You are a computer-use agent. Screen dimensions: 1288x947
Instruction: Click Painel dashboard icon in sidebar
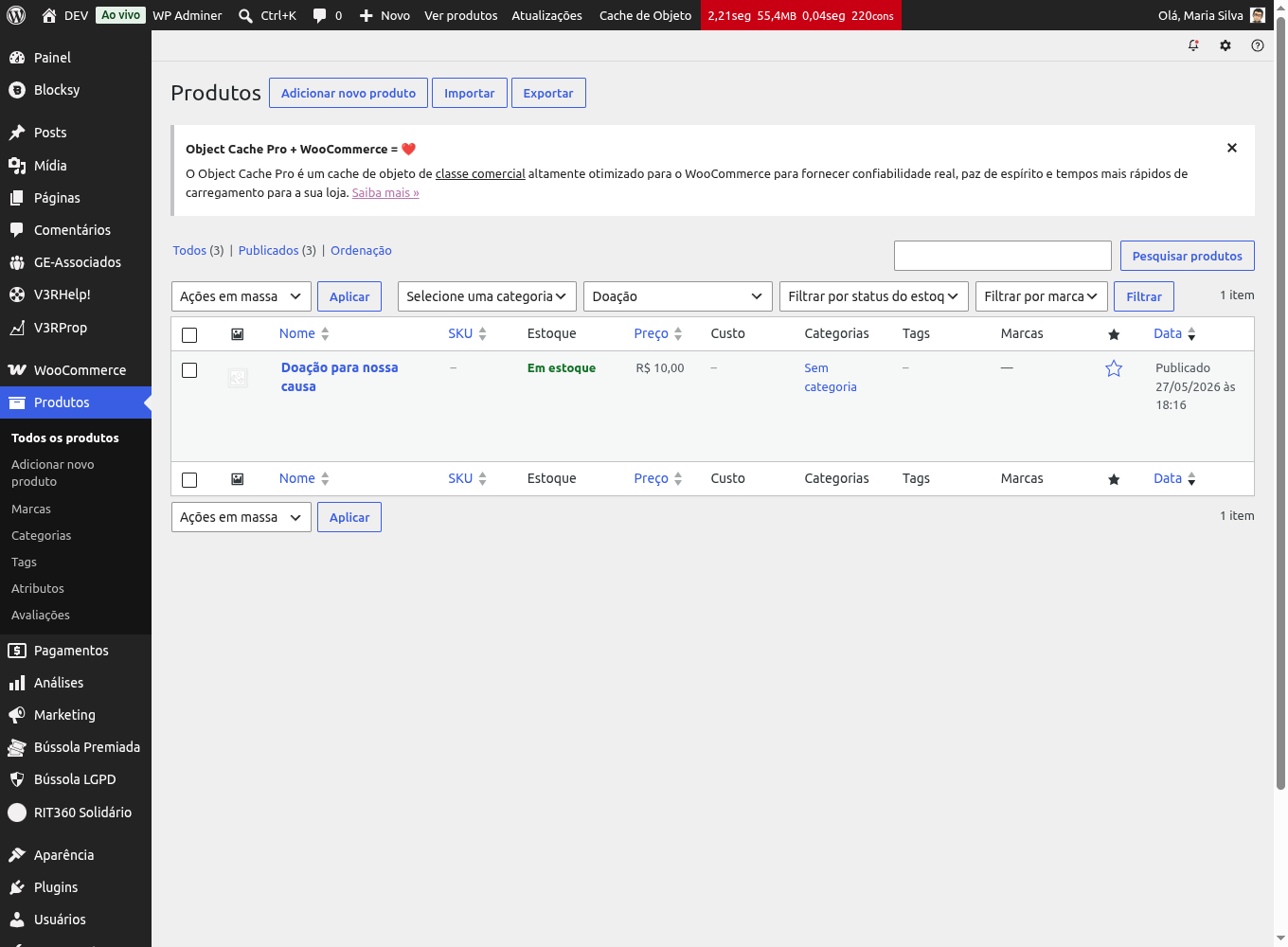pyautogui.click(x=17, y=58)
